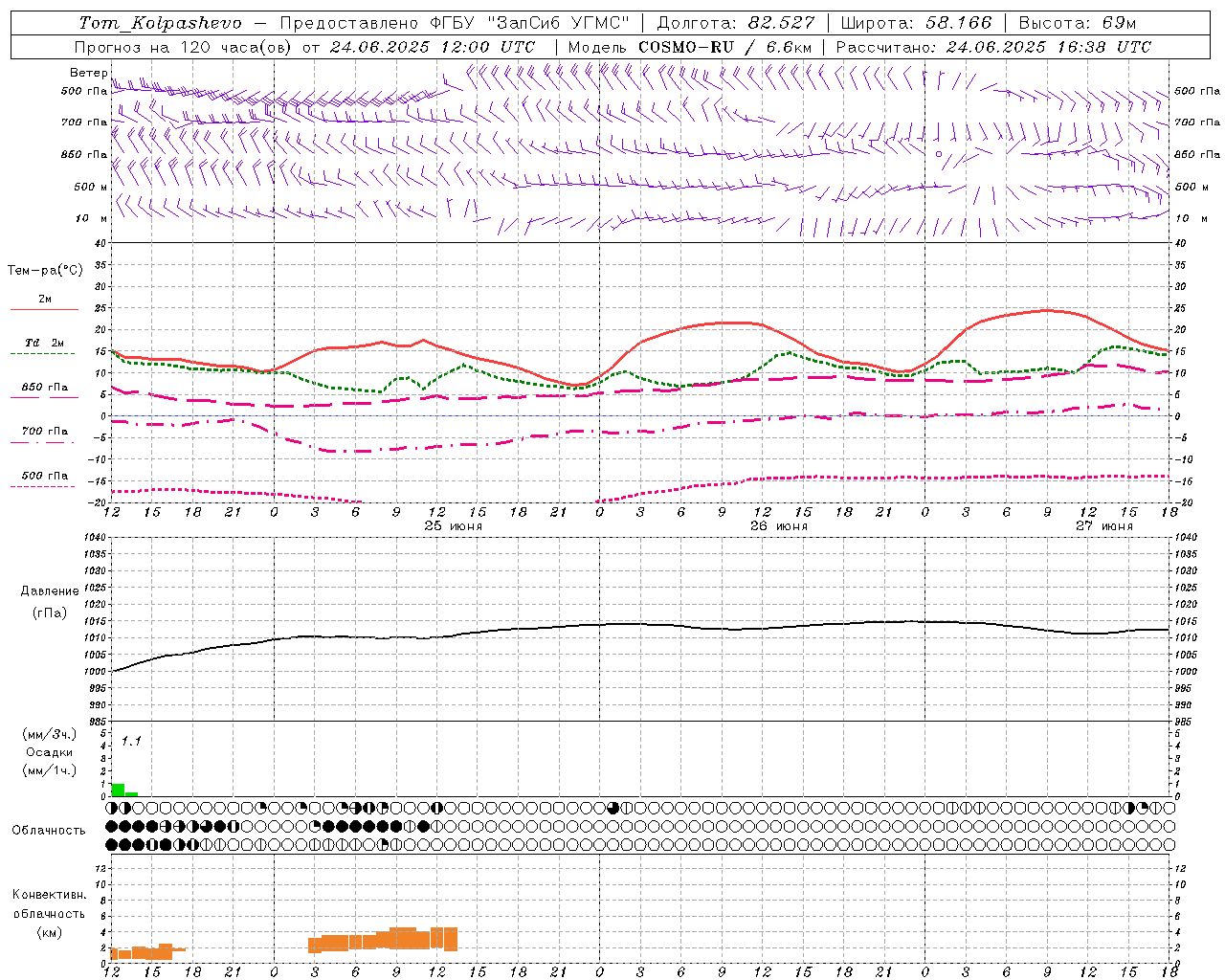
Task: Click the 25 июня date label
Action: coord(454,526)
